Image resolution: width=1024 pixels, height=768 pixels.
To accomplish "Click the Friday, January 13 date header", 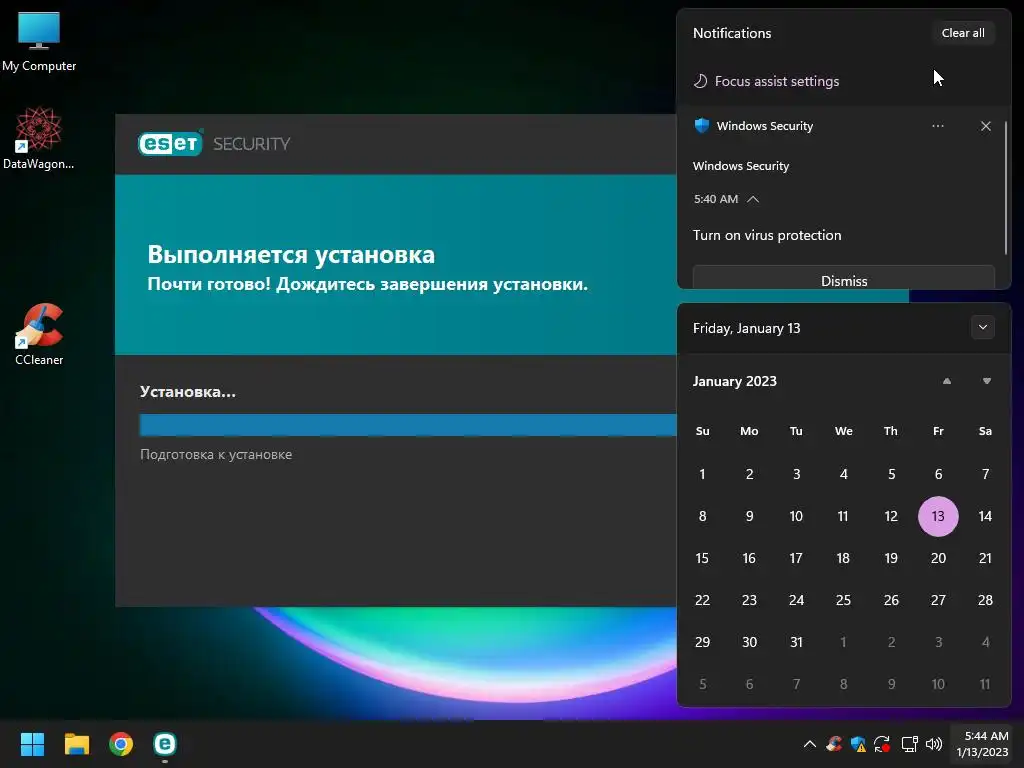I will click(x=746, y=328).
